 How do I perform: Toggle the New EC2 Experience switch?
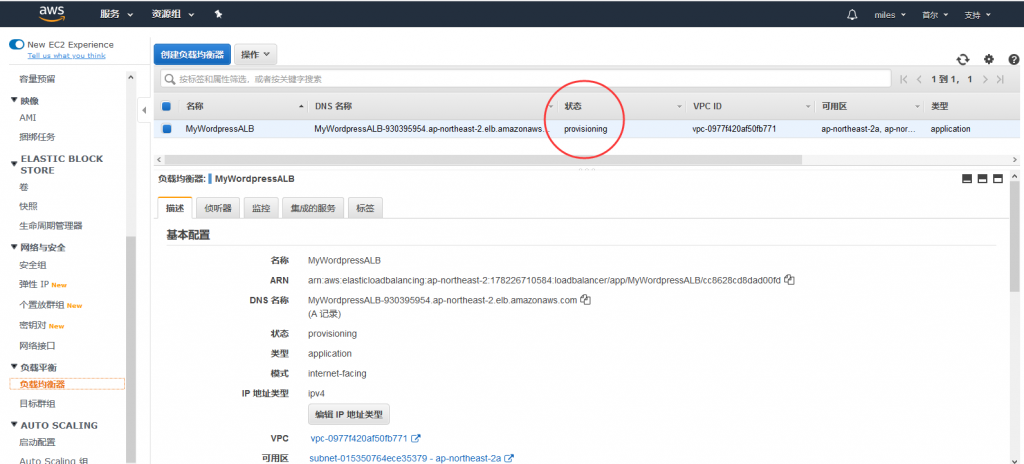coord(16,44)
